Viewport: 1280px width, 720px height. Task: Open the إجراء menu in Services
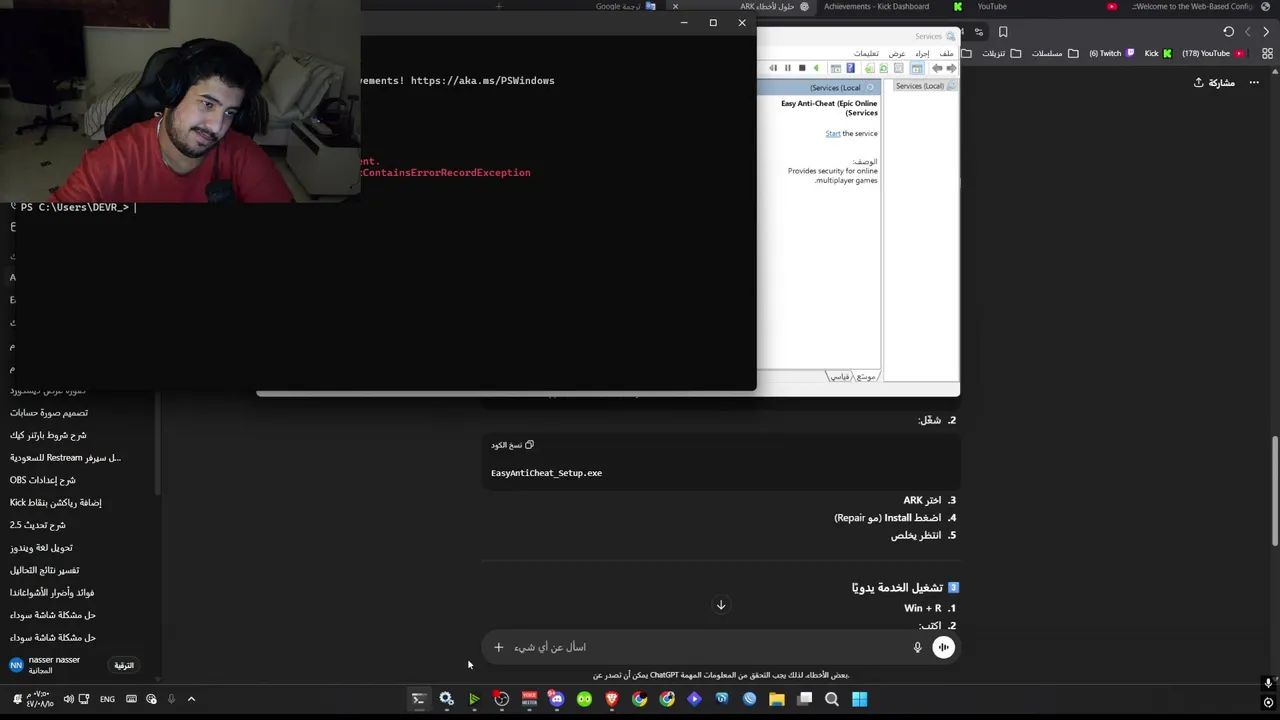[922, 54]
